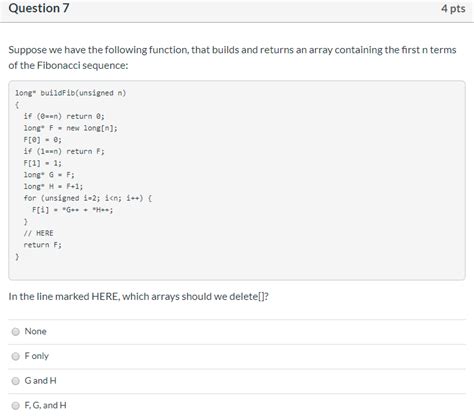Click the '4 pts' score label

(453, 8)
